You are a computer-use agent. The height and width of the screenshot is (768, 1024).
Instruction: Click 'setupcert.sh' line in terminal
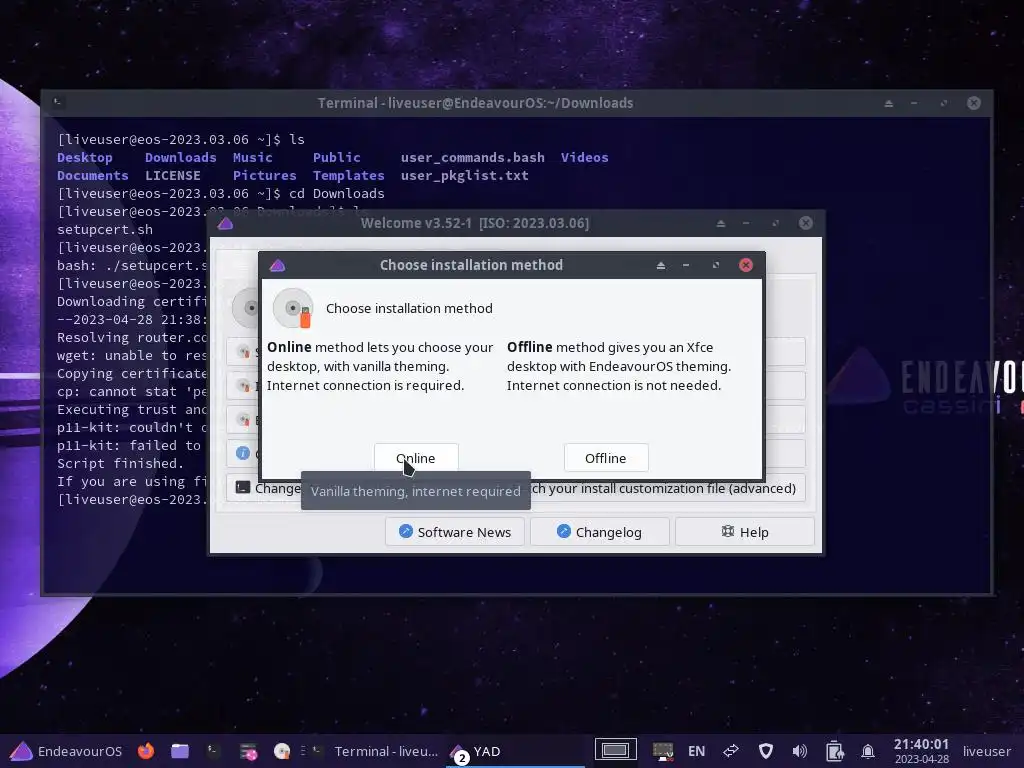pos(104,230)
